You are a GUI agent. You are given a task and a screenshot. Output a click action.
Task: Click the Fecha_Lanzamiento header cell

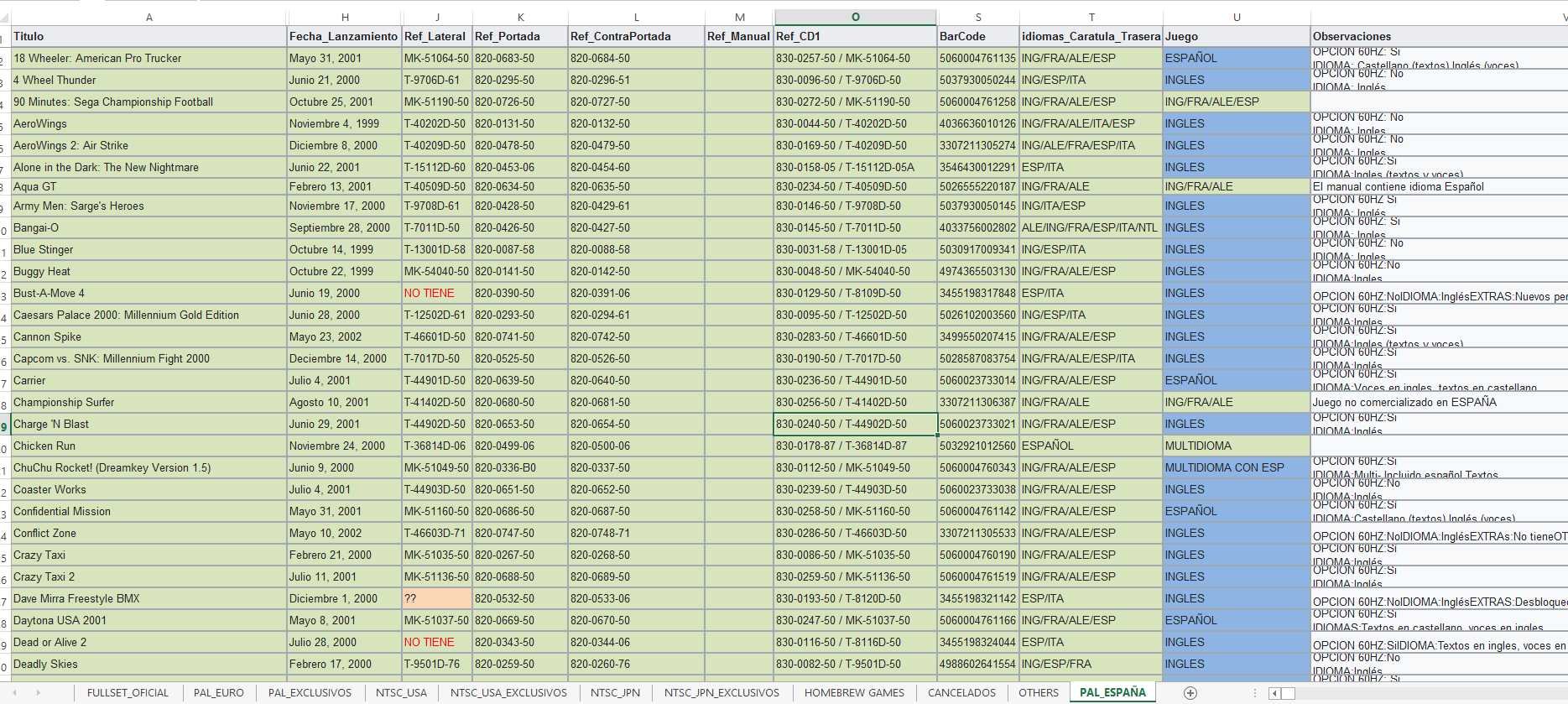pyautogui.click(x=345, y=36)
